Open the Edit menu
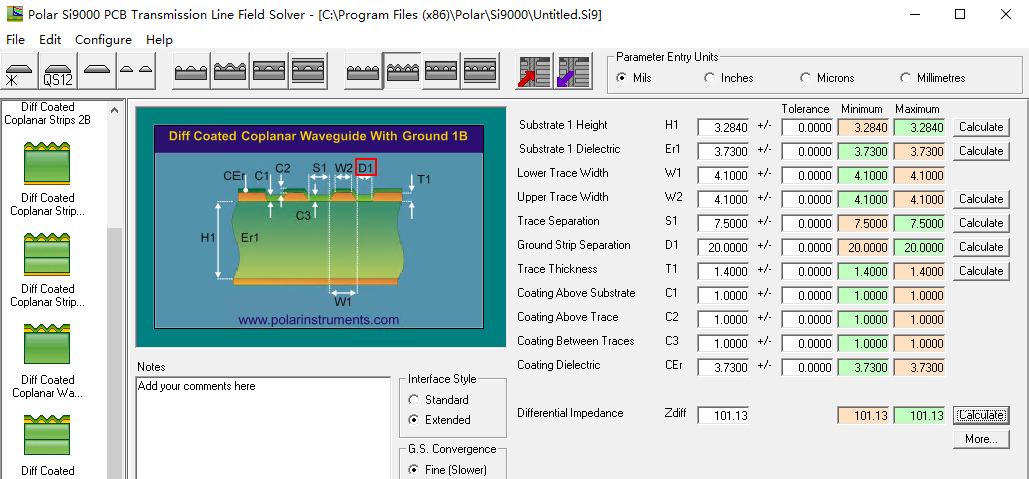Screen dimensions: 1029x479 pyautogui.click(x=50, y=39)
